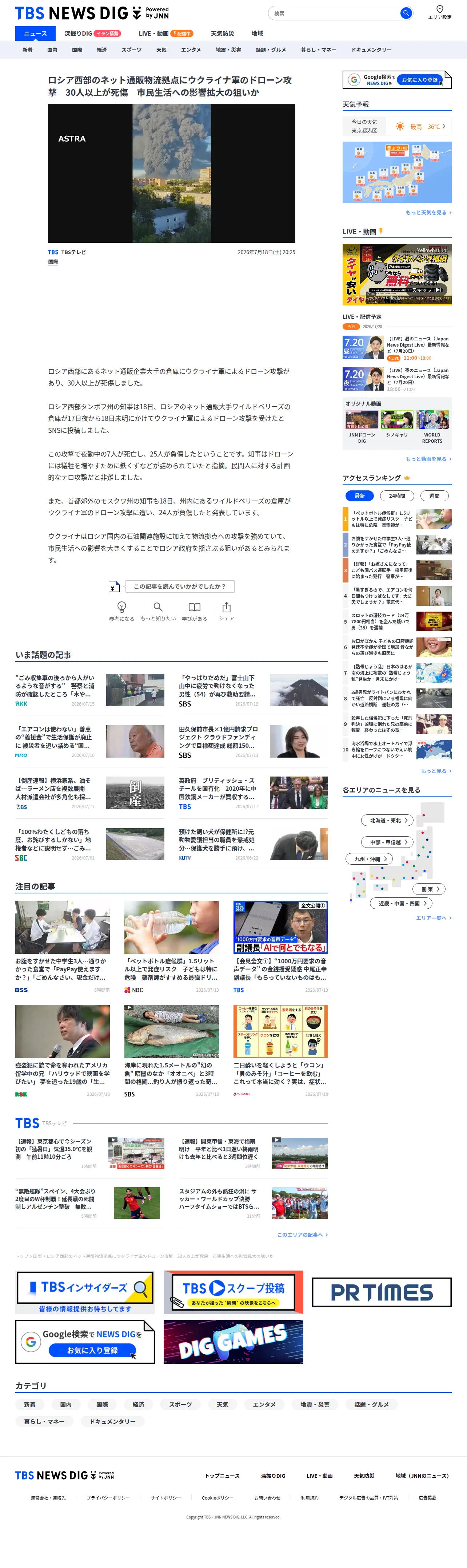The image size is (467, 1568).
Task: Skip the ad with スキップ button
Action: 427,290
